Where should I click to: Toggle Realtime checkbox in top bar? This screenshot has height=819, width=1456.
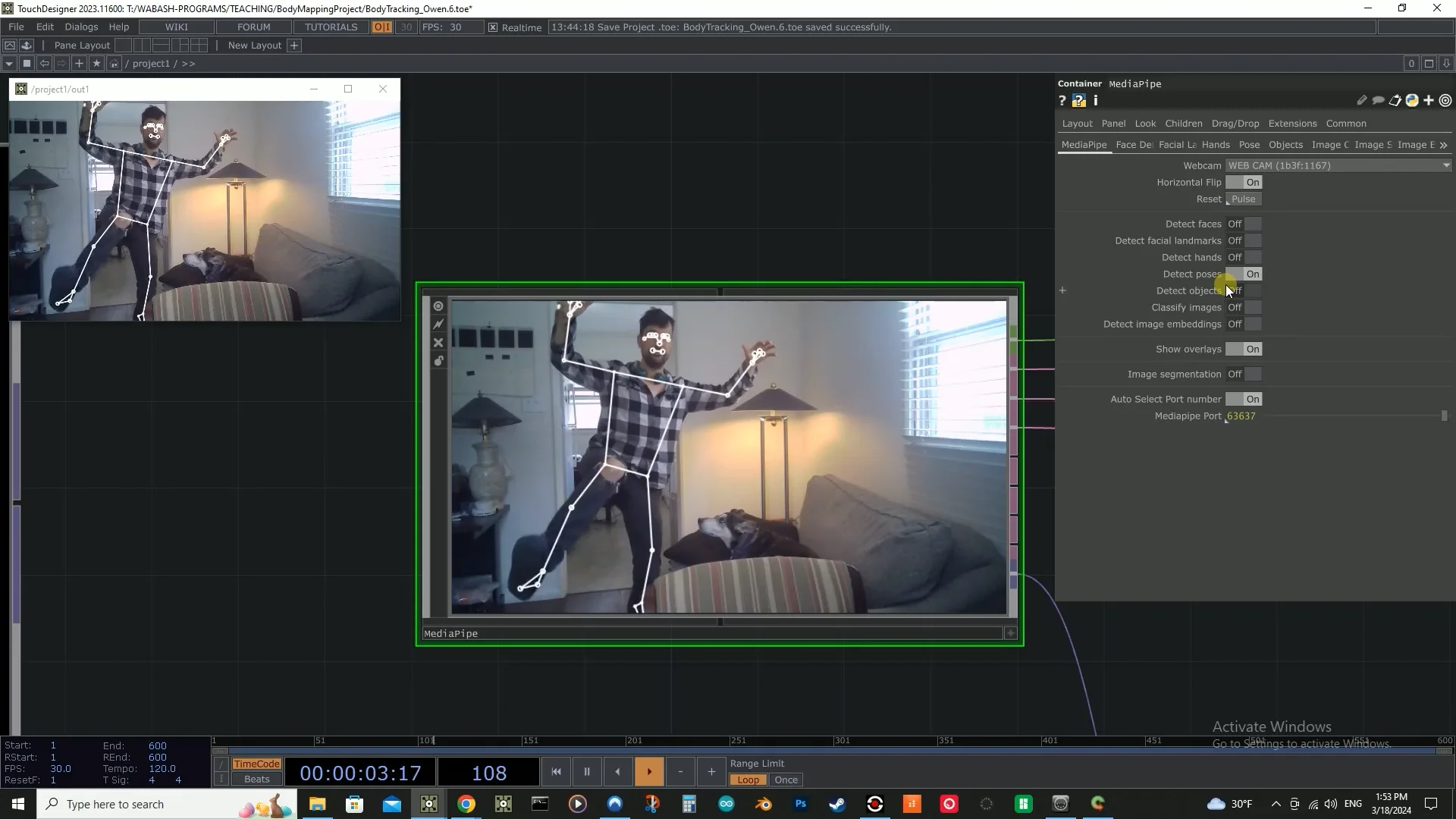pos(493,27)
